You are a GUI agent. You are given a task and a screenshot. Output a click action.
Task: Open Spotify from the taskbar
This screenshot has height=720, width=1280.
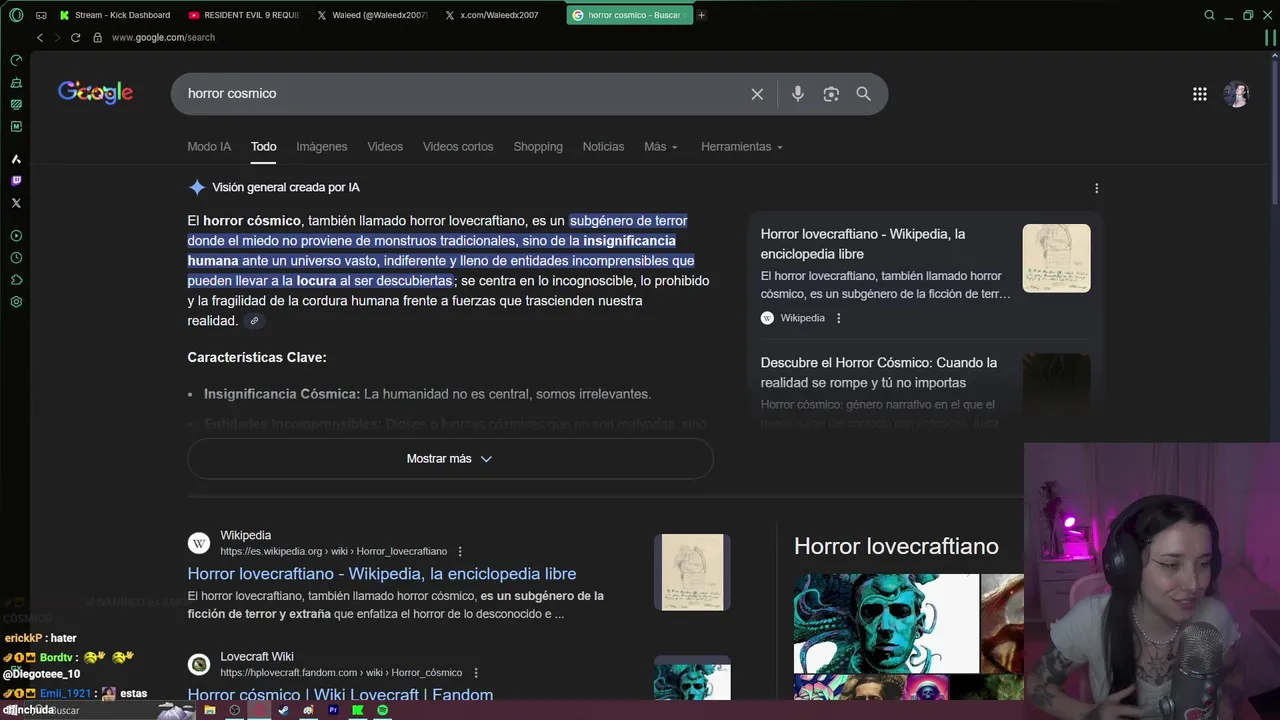pos(382,710)
